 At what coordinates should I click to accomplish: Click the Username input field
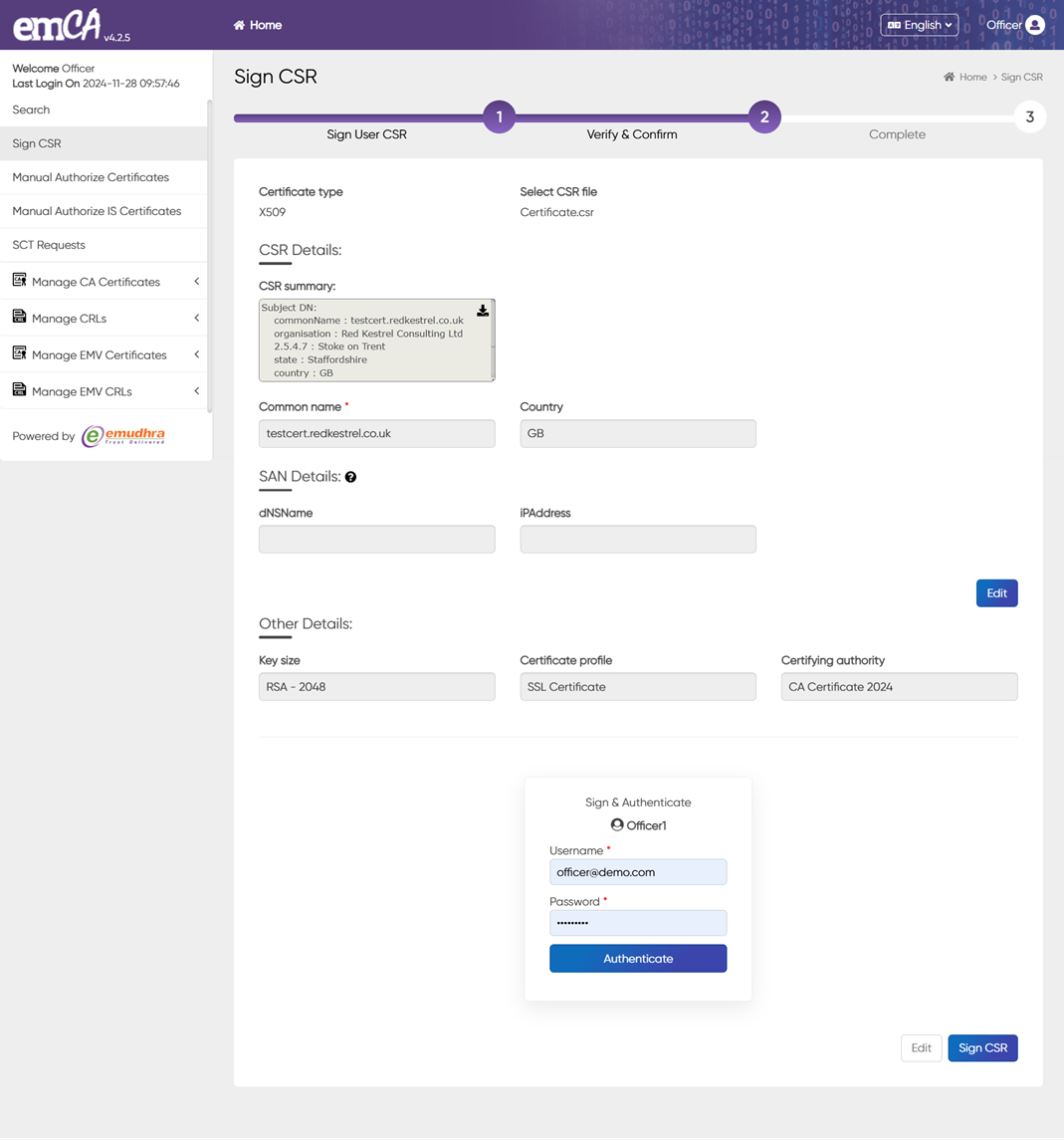coord(637,872)
